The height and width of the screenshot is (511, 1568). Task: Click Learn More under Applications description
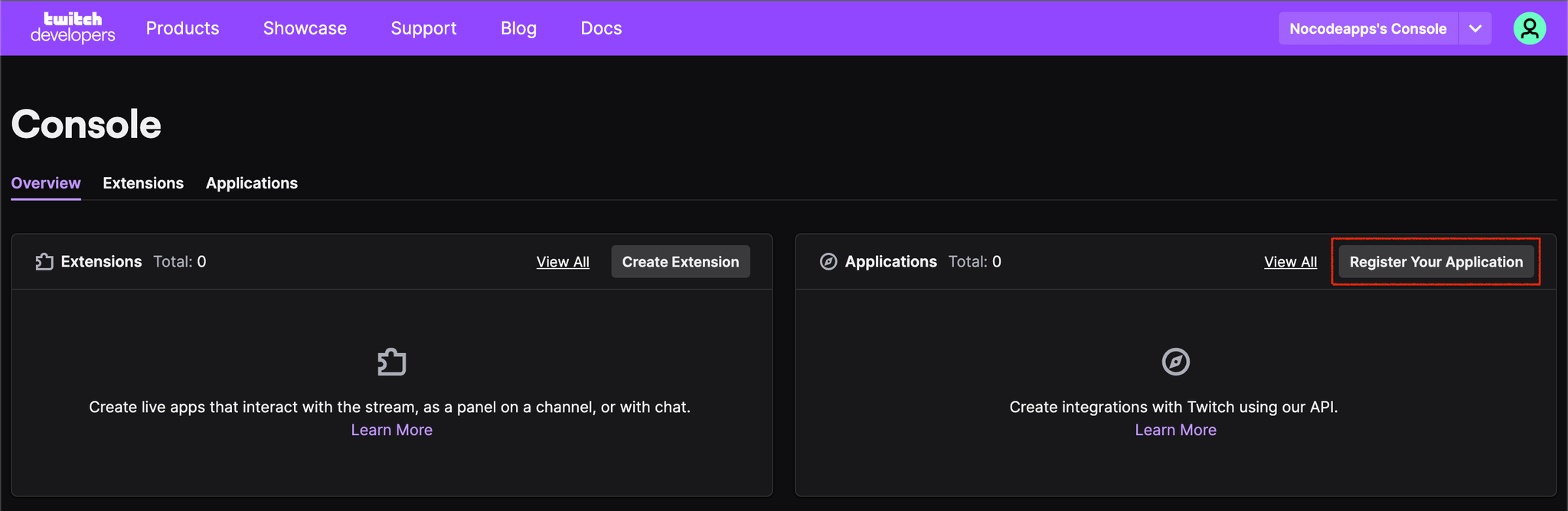(1175, 430)
